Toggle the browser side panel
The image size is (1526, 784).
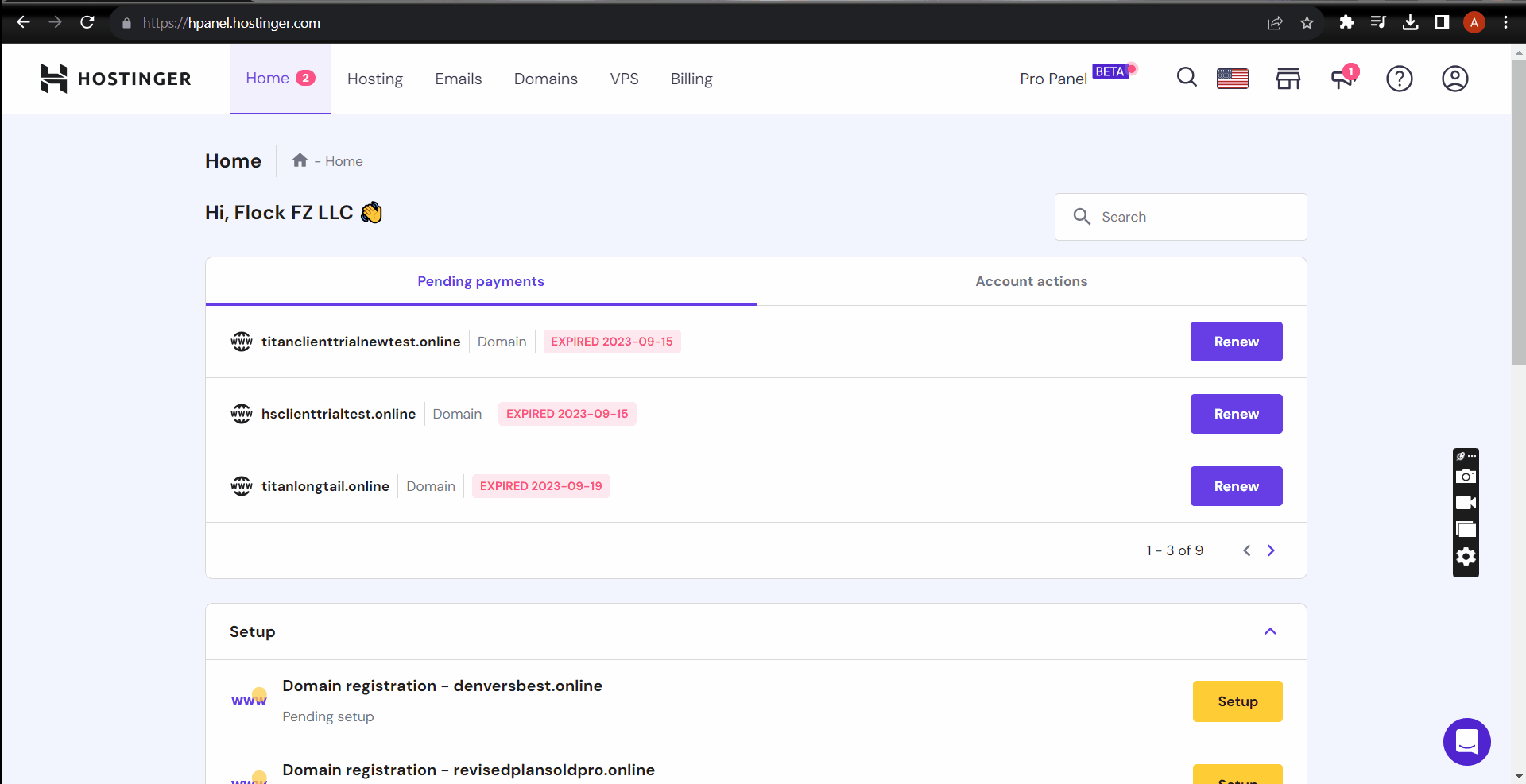click(x=1442, y=22)
